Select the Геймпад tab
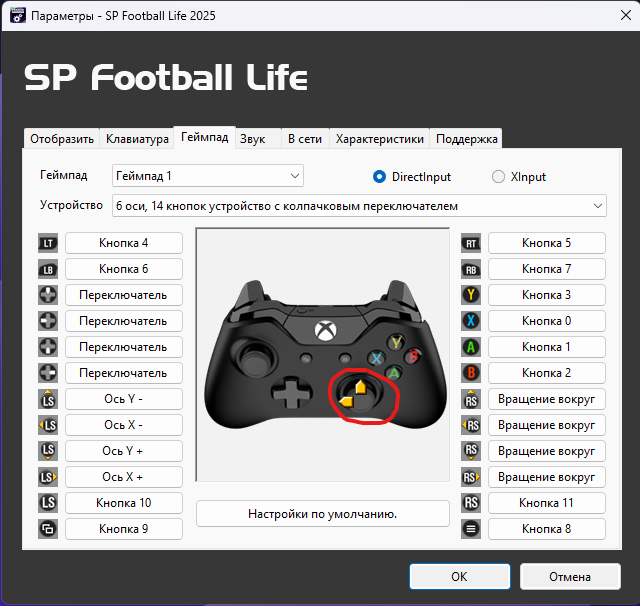The image size is (640, 606). click(204, 137)
